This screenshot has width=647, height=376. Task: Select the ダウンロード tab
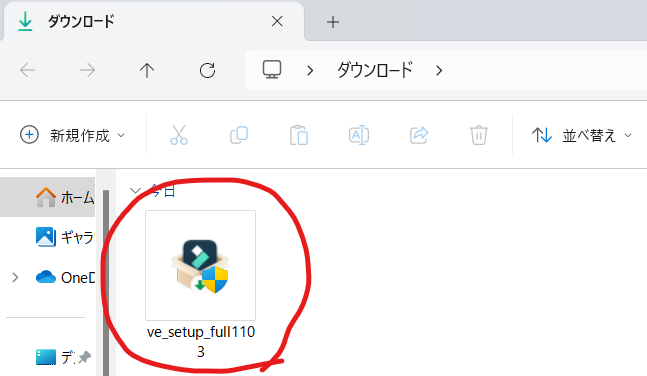(x=153, y=21)
